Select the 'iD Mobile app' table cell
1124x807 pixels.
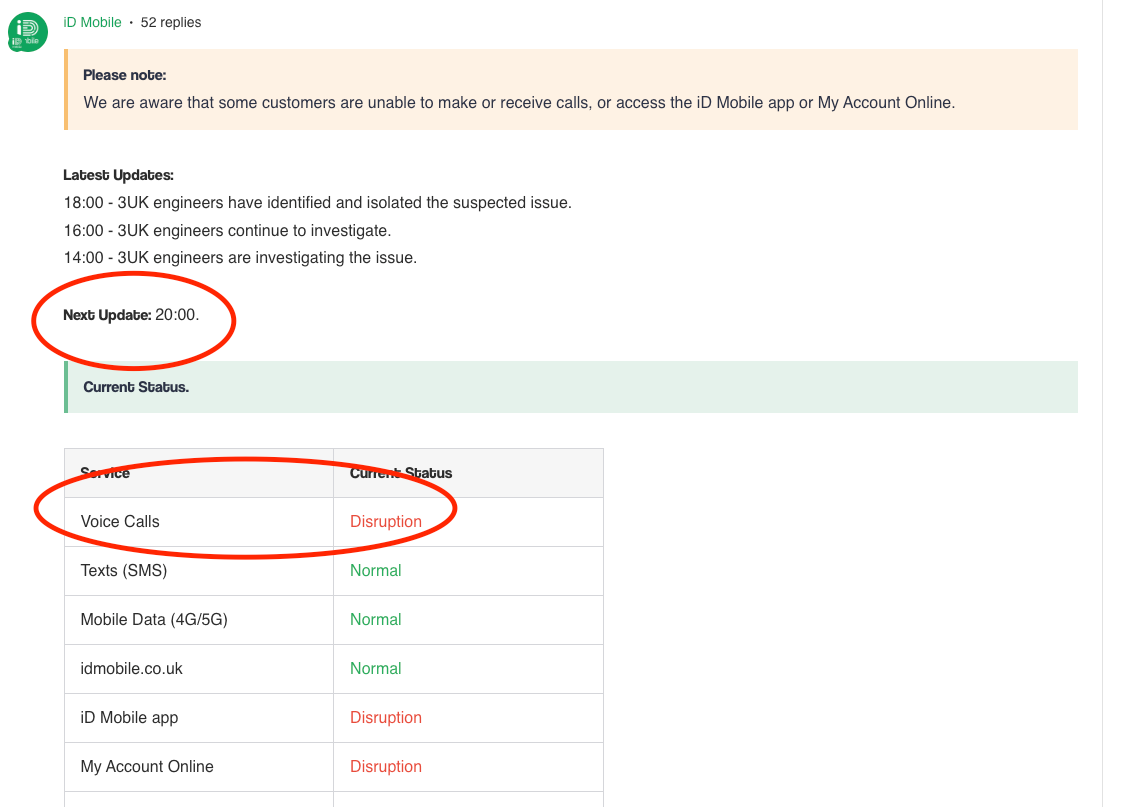point(199,717)
